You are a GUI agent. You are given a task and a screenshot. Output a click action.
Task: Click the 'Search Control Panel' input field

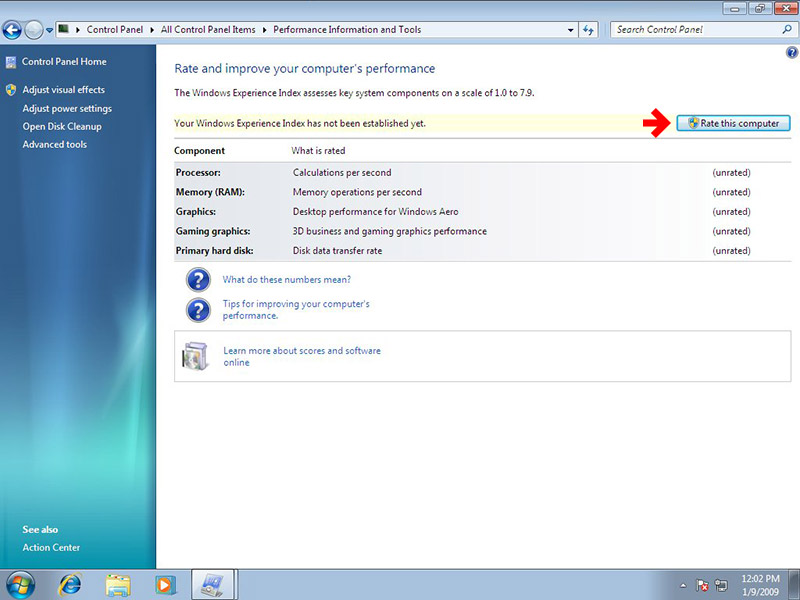[695, 30]
